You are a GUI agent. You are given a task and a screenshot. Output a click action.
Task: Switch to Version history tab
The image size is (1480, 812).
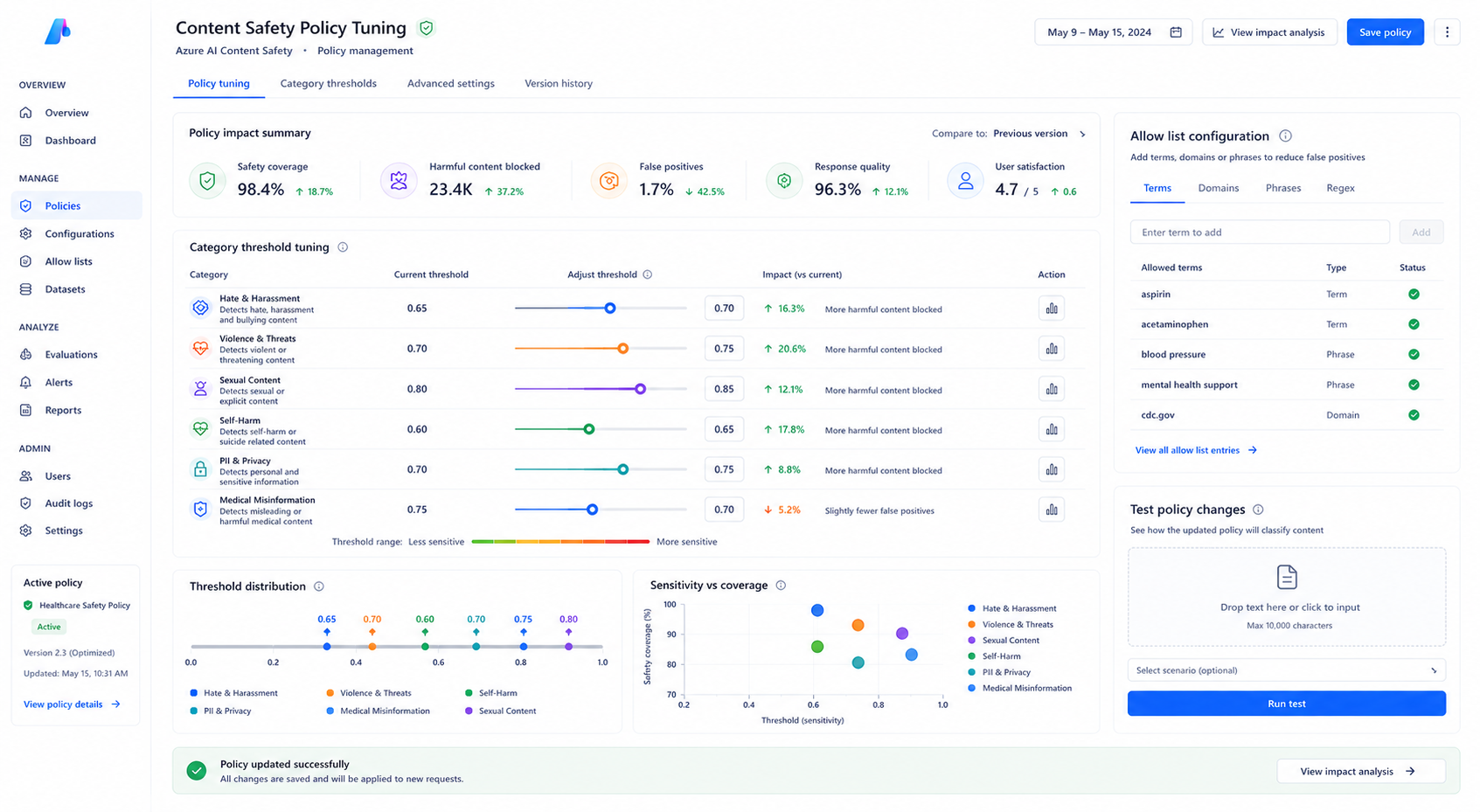(x=558, y=84)
